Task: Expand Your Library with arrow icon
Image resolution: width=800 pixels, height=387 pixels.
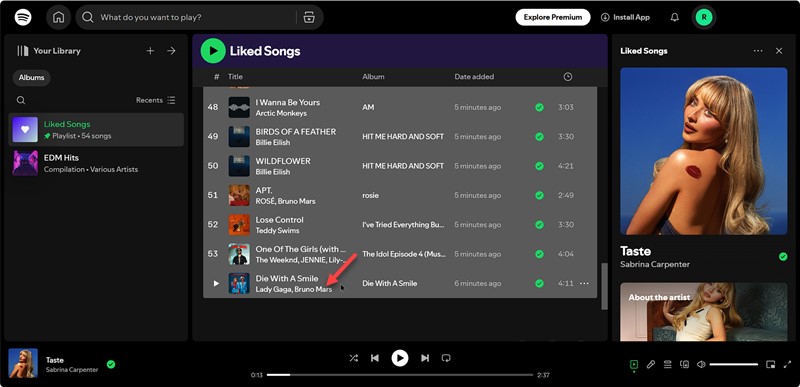Action: coord(171,50)
